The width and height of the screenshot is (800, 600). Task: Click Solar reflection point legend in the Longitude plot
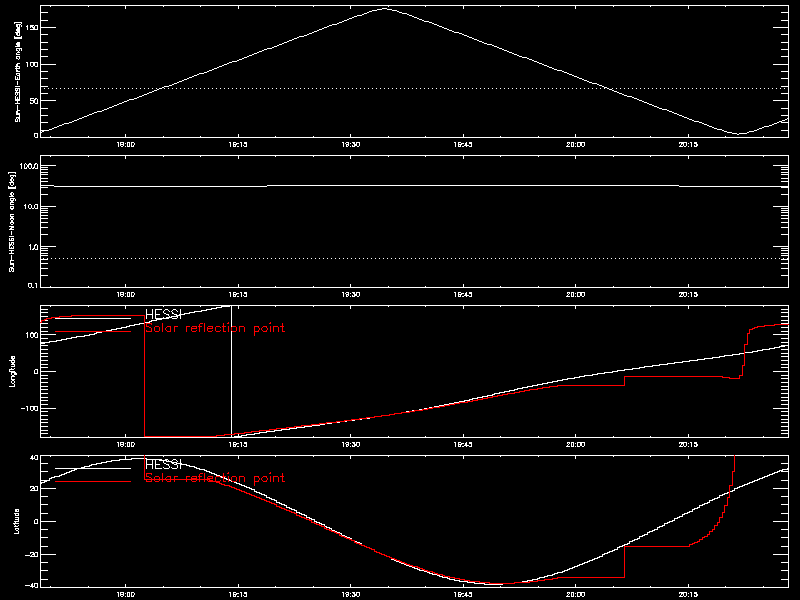[x=215, y=328]
